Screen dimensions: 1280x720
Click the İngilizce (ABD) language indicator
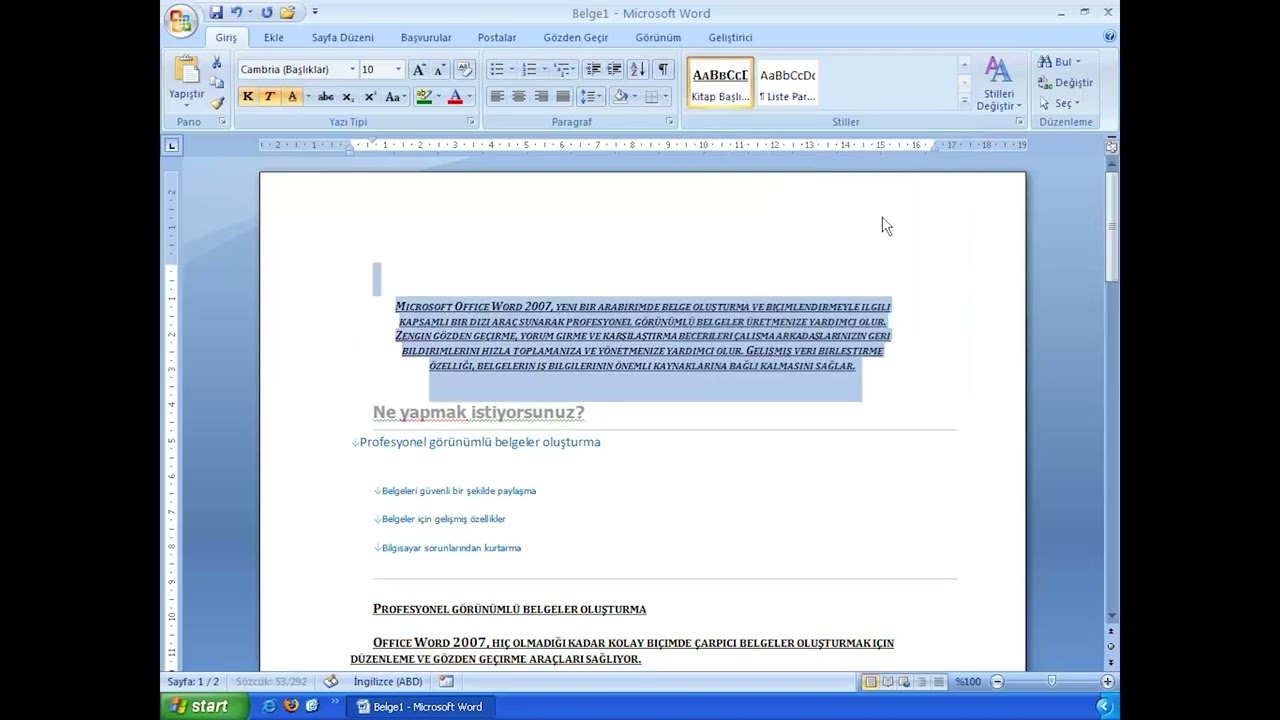(388, 681)
